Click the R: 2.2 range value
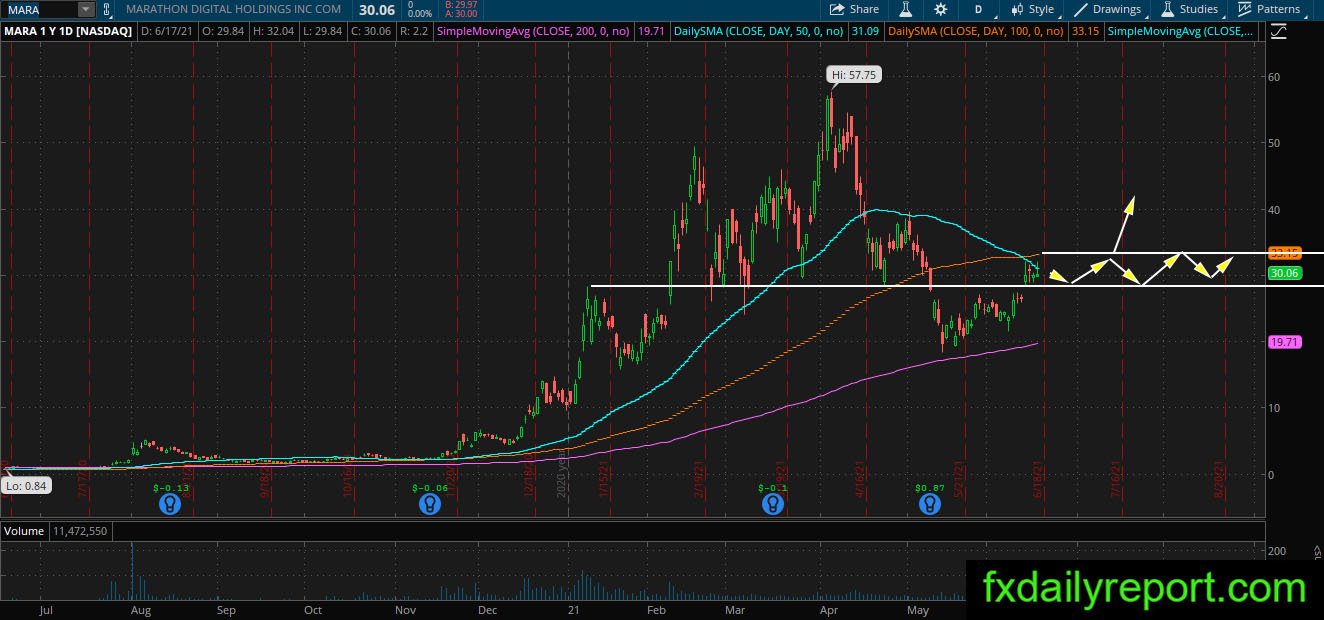1324x620 pixels. click(x=415, y=32)
